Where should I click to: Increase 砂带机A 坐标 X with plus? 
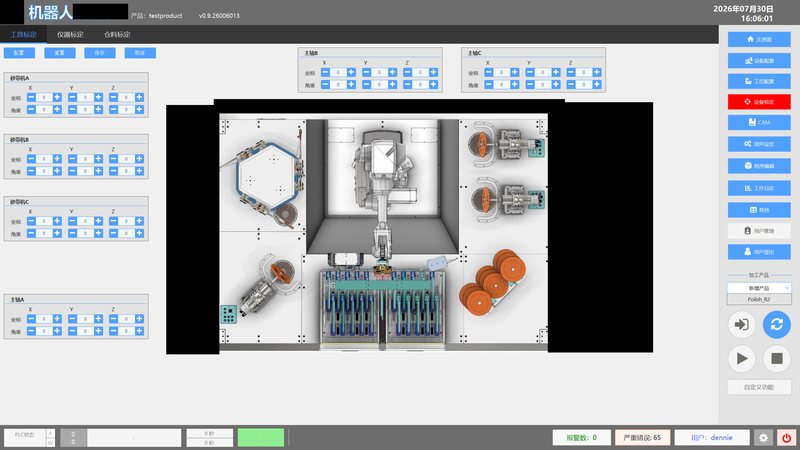[x=57, y=97]
